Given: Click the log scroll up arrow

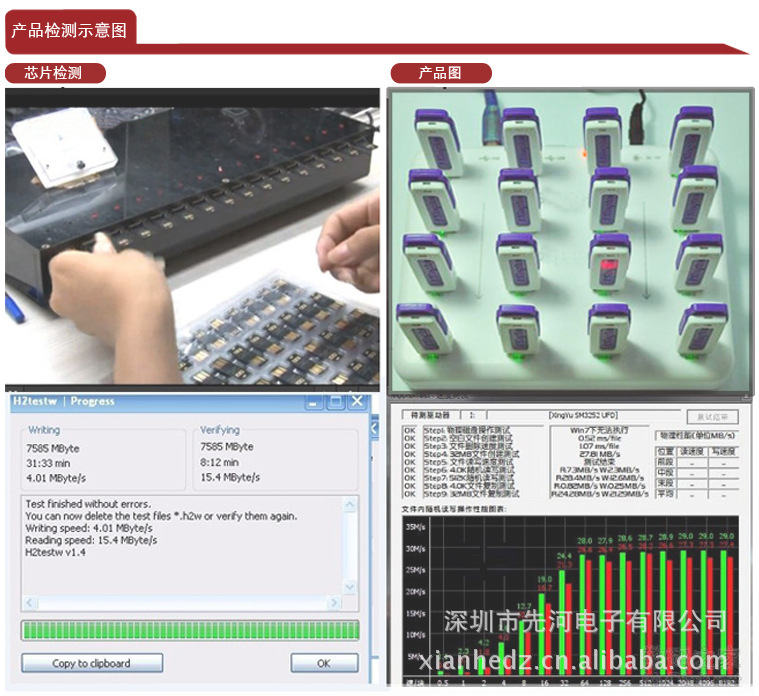Looking at the screenshot, I should tap(350, 502).
